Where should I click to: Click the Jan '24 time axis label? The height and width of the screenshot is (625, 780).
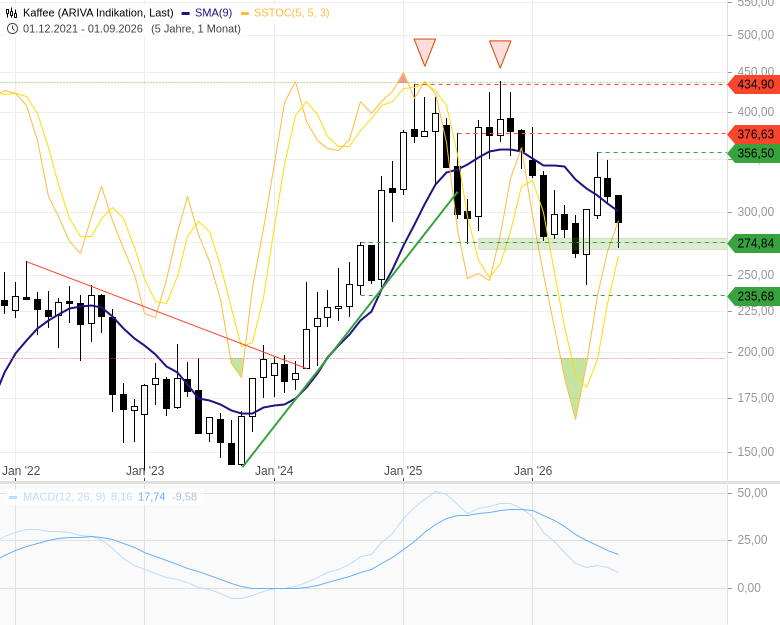[274, 471]
